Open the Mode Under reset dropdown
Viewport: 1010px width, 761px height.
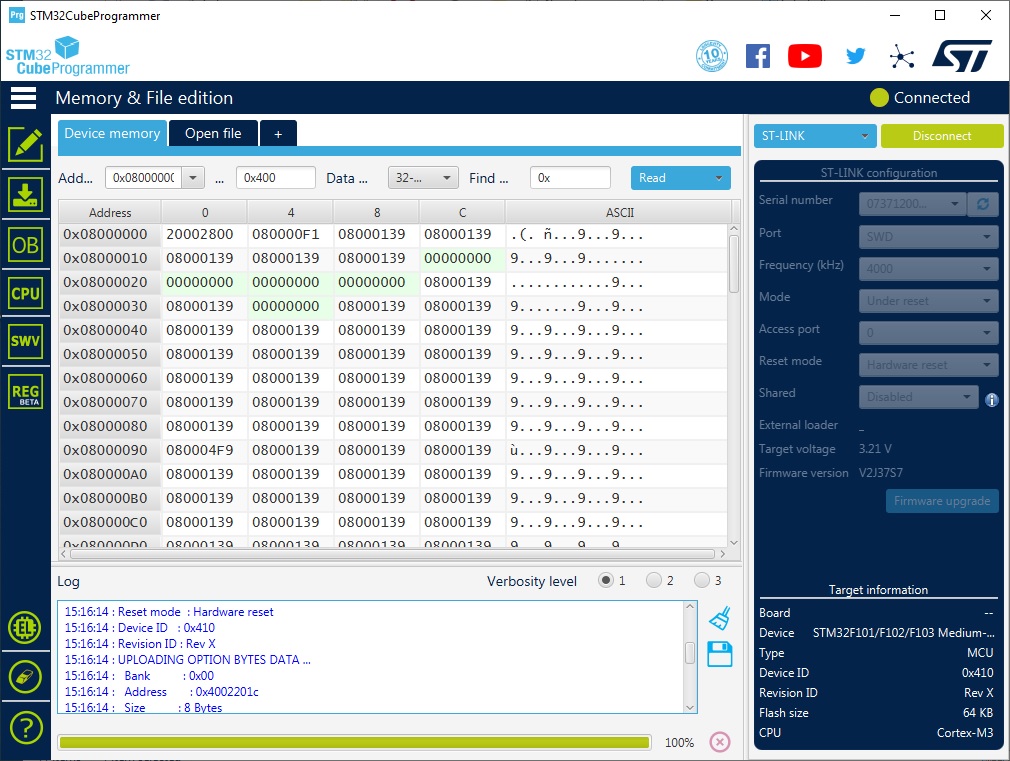pos(928,301)
